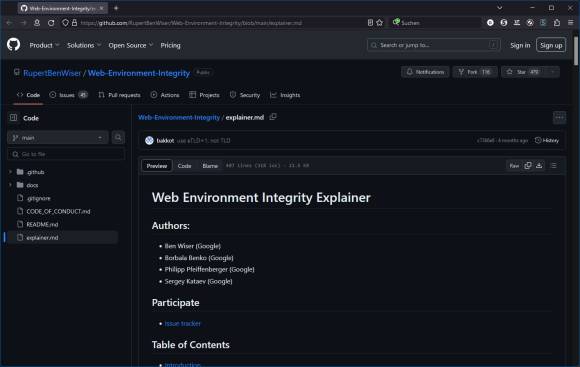Open the RupertBenWiser owner link
Screen dimensions: 580x367
pyautogui.click(x=52, y=73)
